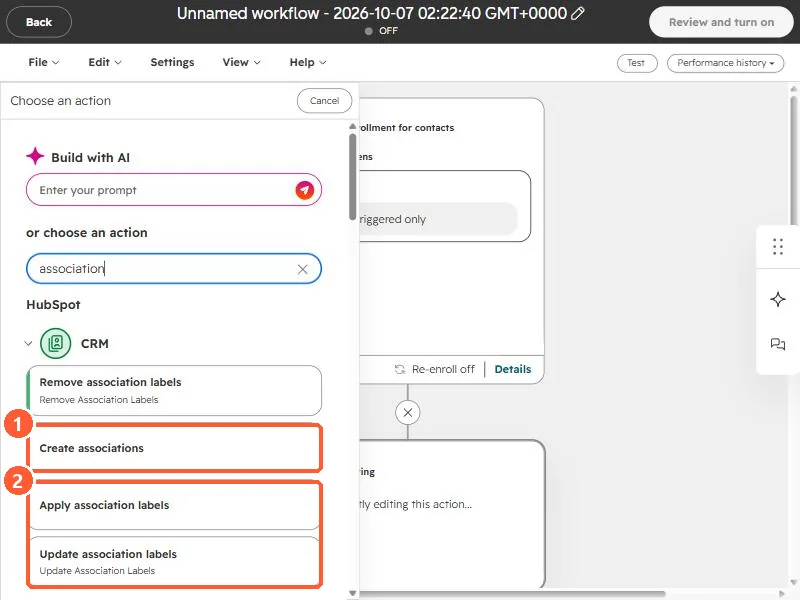Open the File menu
800x600 pixels.
pos(43,62)
